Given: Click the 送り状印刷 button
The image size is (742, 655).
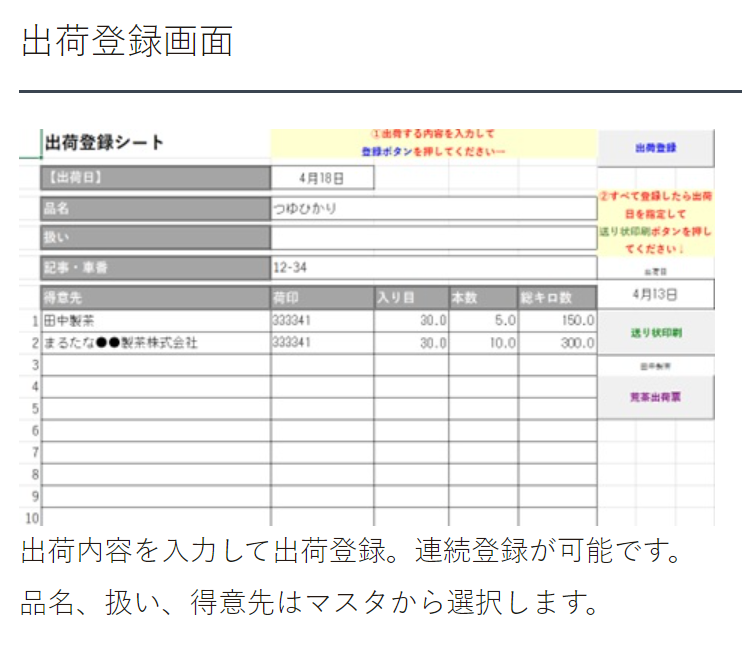Looking at the screenshot, I should 655,332.
